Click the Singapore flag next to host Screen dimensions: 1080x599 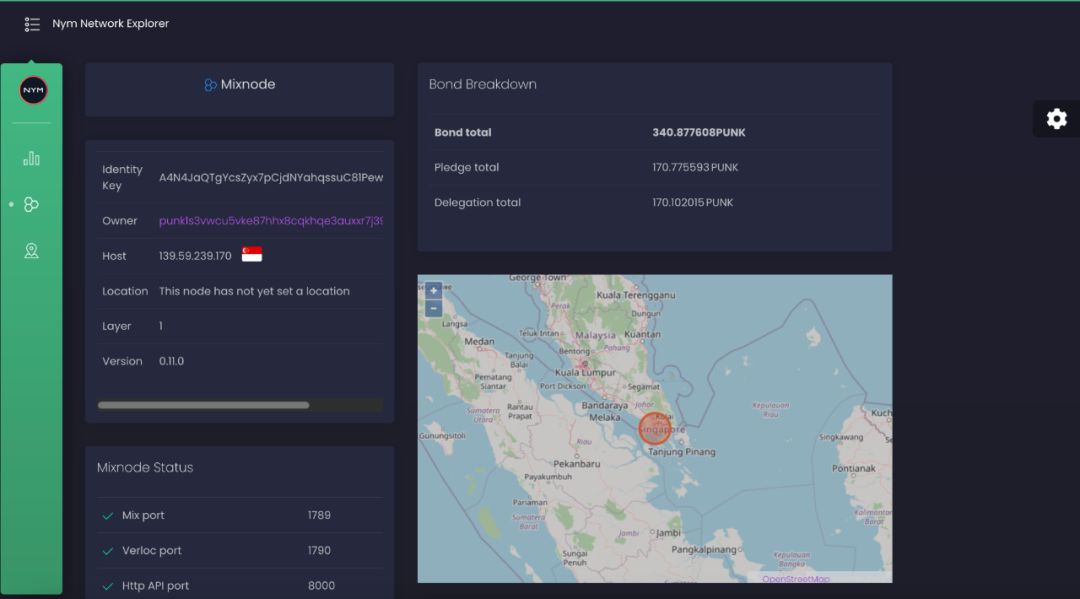click(252, 255)
